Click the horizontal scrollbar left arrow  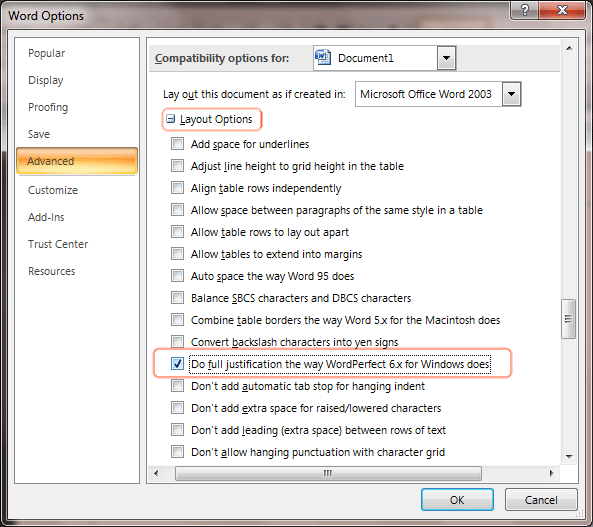(156, 473)
